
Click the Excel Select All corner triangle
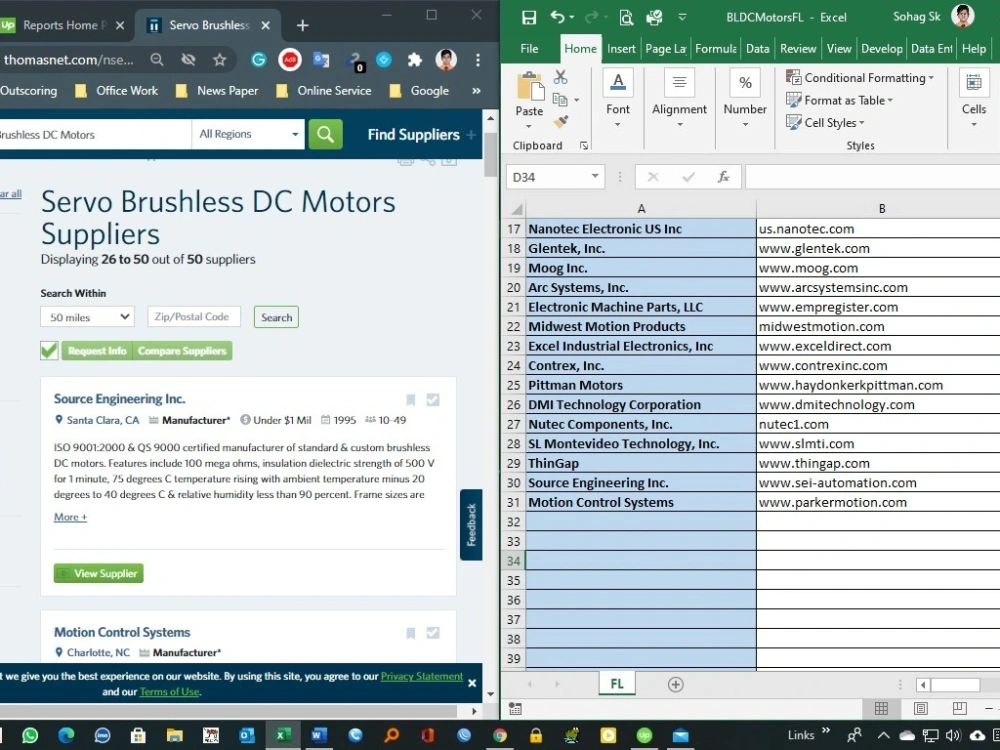pyautogui.click(x=517, y=209)
